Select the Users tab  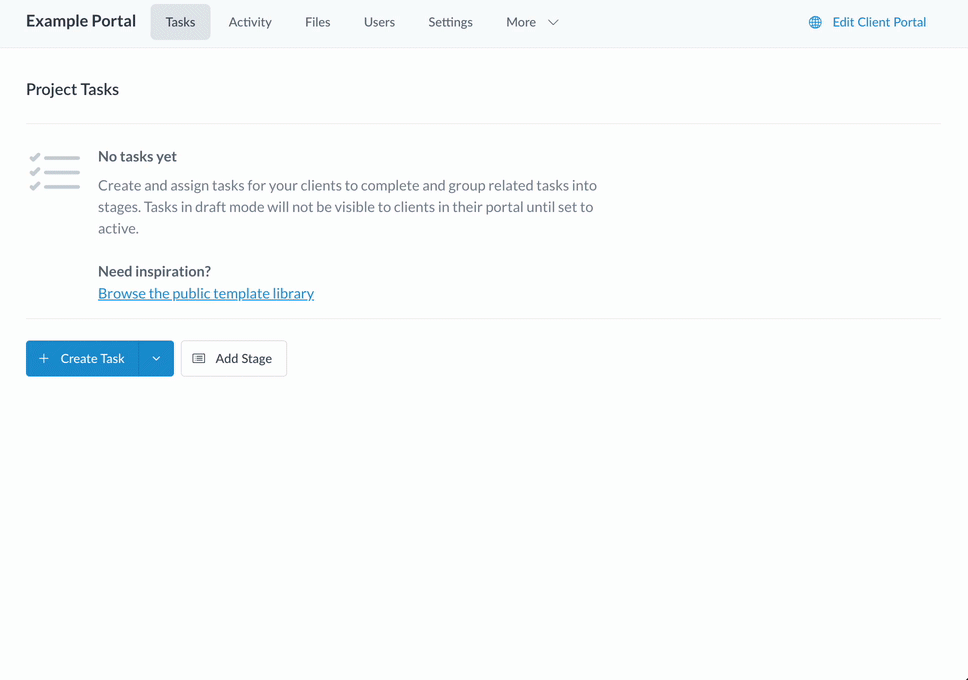coord(379,22)
